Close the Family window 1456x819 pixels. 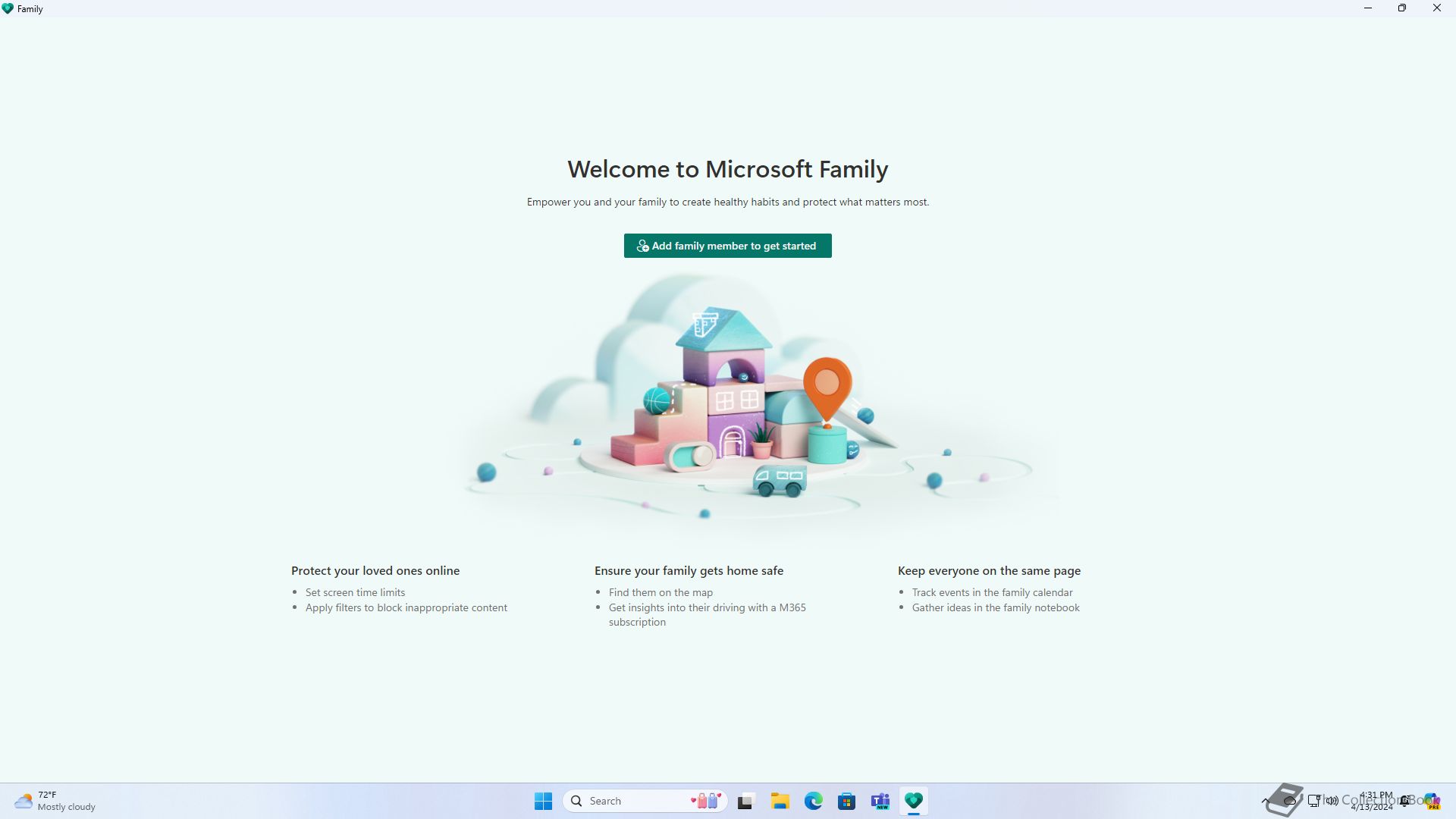(1437, 8)
